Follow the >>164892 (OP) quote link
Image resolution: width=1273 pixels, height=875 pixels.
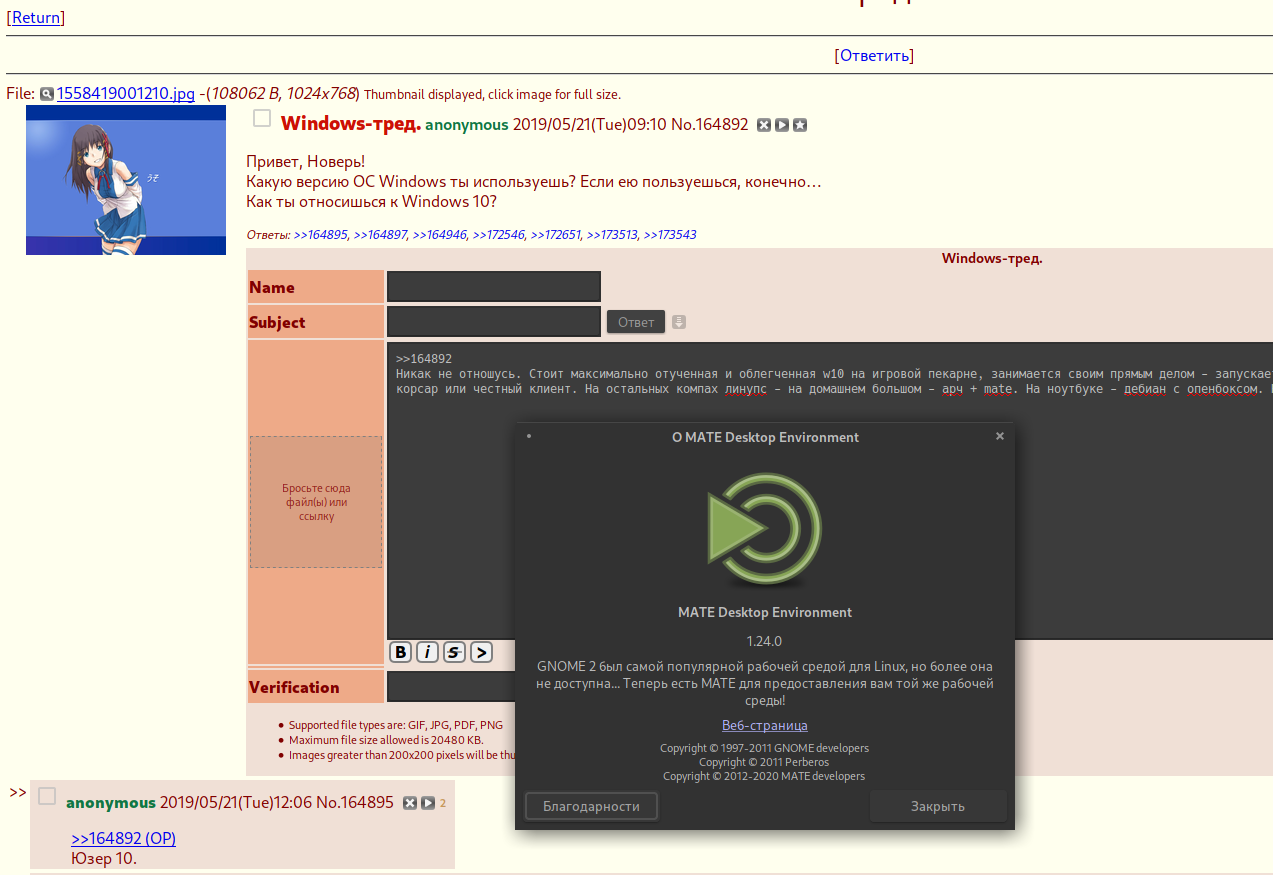123,838
